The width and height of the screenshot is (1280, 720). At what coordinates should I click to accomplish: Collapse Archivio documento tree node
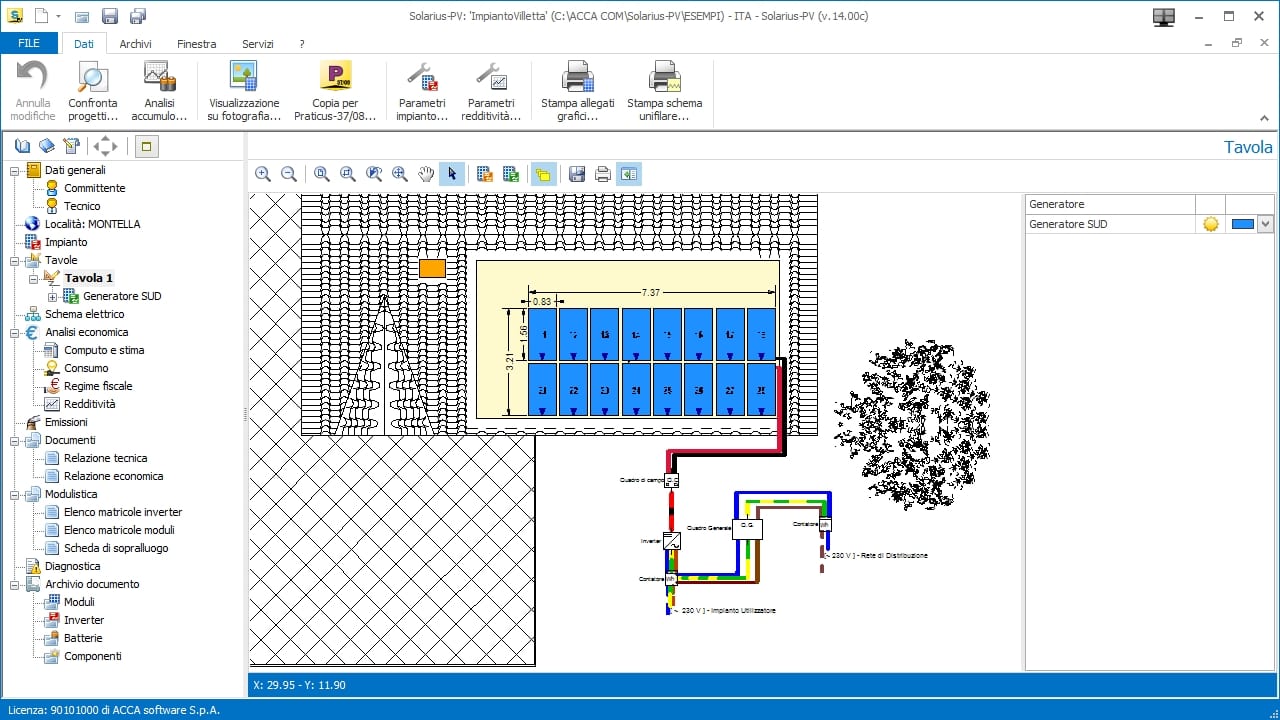(16, 584)
